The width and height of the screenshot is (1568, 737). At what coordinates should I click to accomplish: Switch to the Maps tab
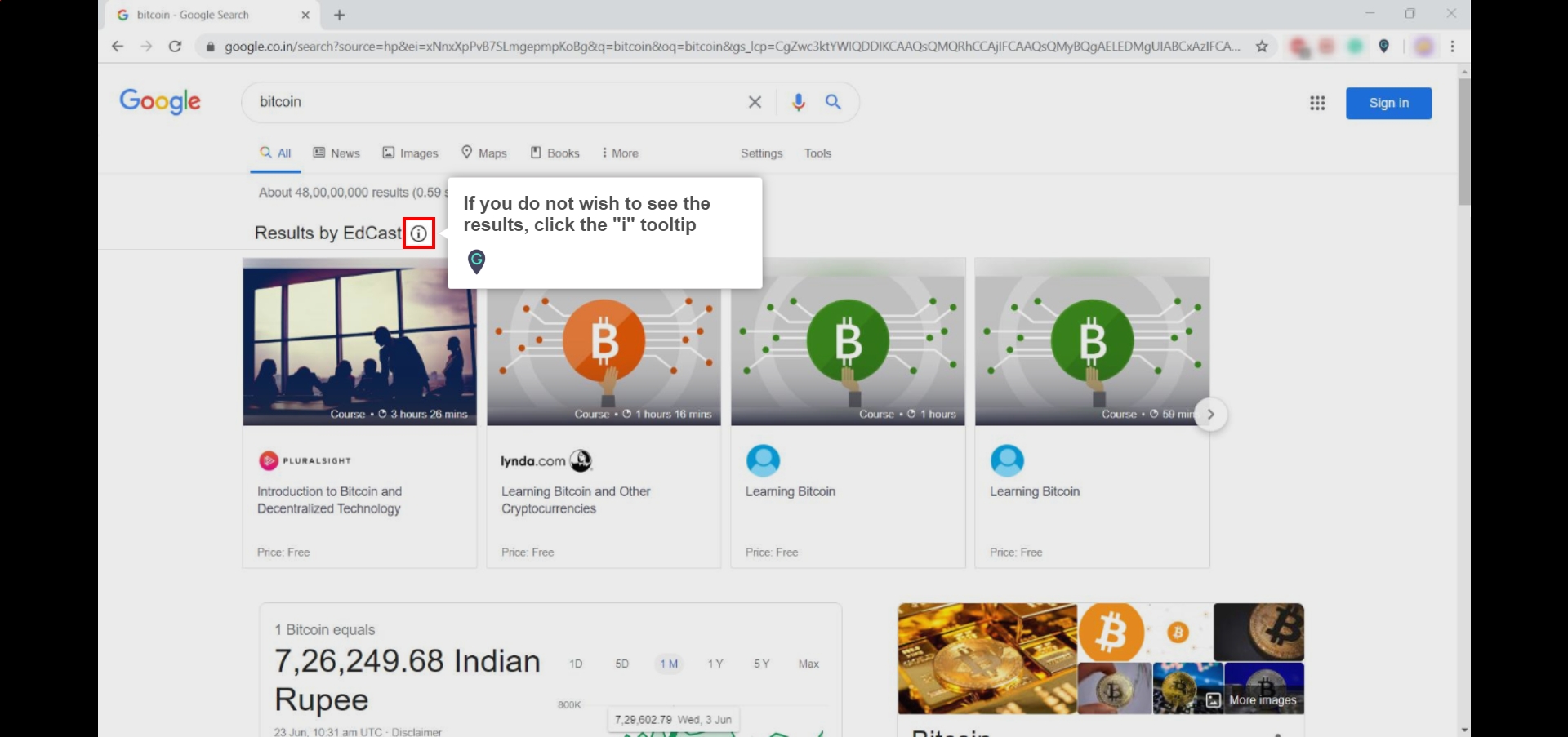[x=484, y=153]
